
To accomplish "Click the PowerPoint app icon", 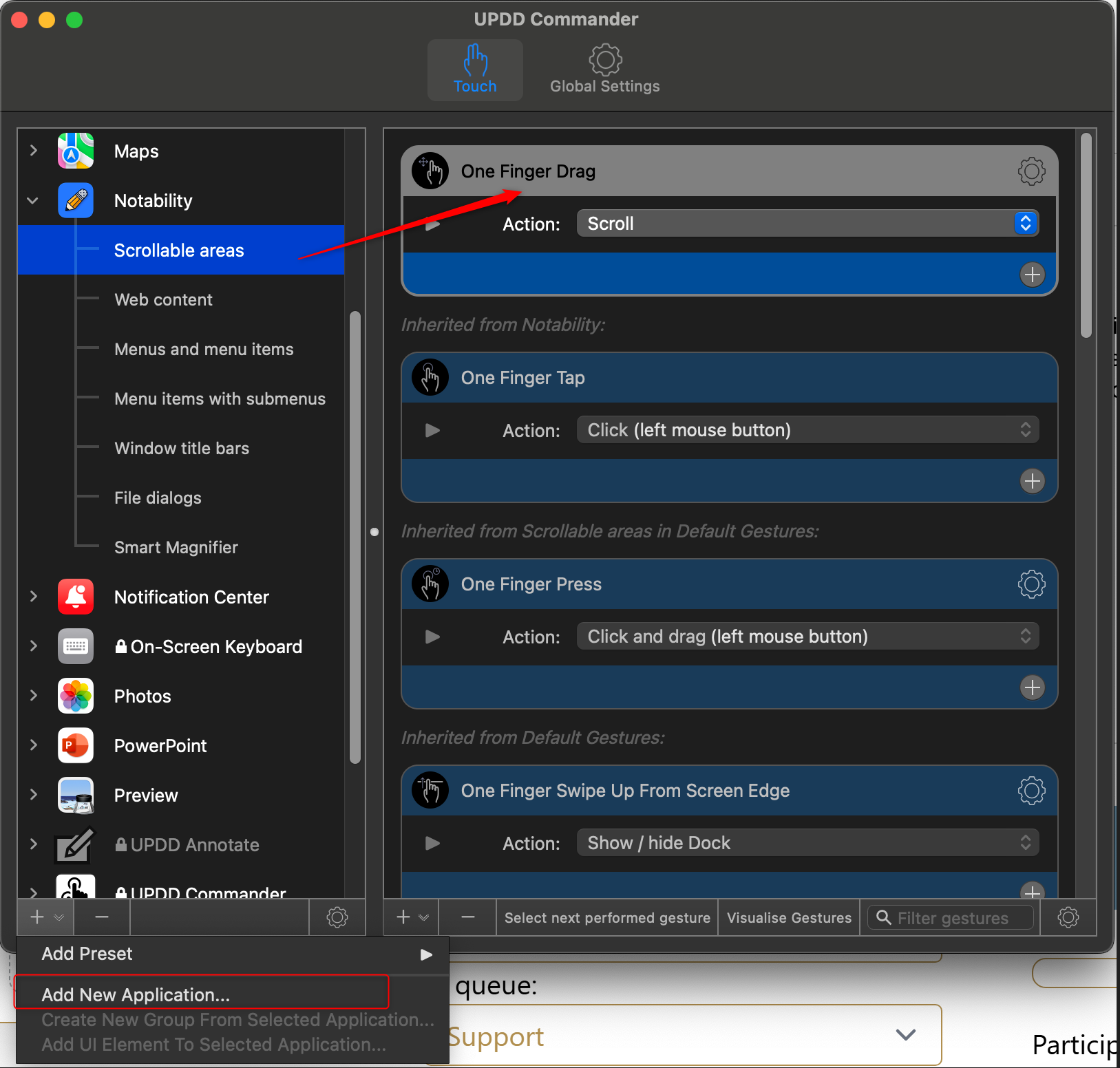I will click(x=76, y=746).
